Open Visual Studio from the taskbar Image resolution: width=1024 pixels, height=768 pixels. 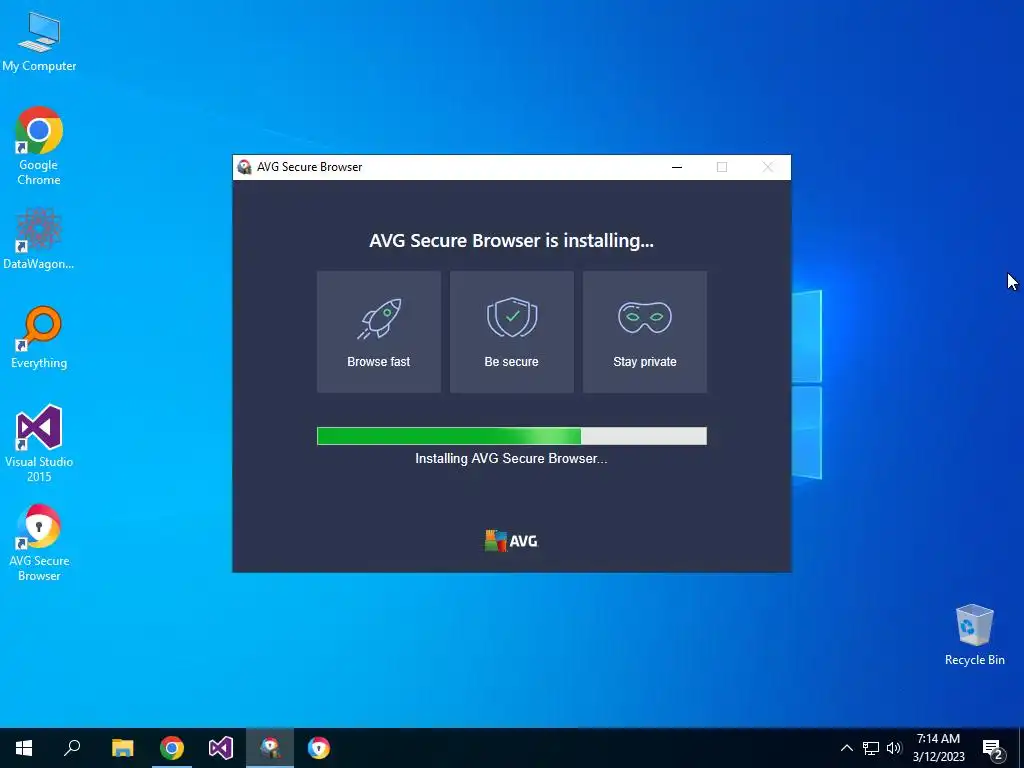click(x=221, y=748)
